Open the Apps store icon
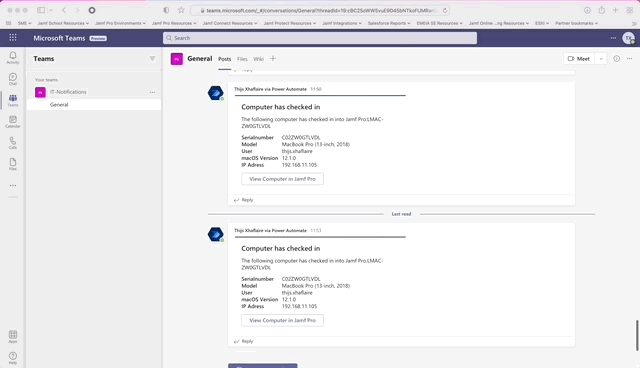This screenshot has height=368, width=640. click(x=13, y=336)
